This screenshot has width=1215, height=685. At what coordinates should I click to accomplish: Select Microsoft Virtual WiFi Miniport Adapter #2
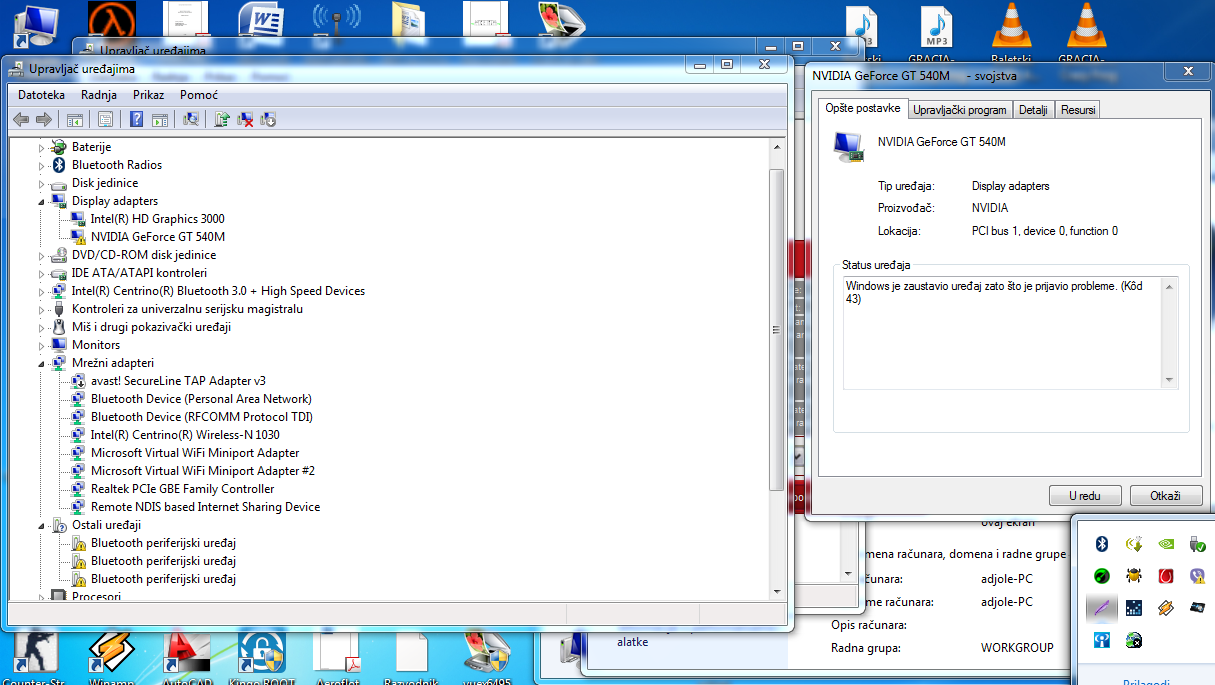[x=203, y=471]
